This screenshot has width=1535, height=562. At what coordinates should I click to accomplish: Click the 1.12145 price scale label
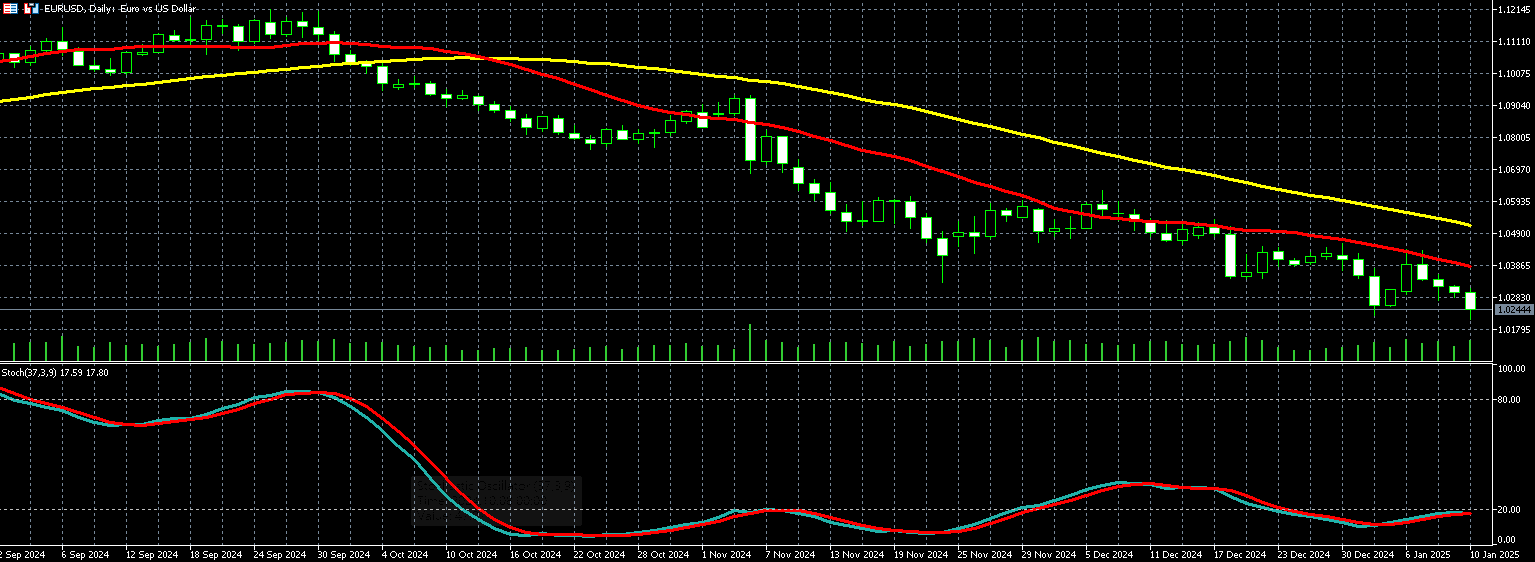pos(1512,10)
